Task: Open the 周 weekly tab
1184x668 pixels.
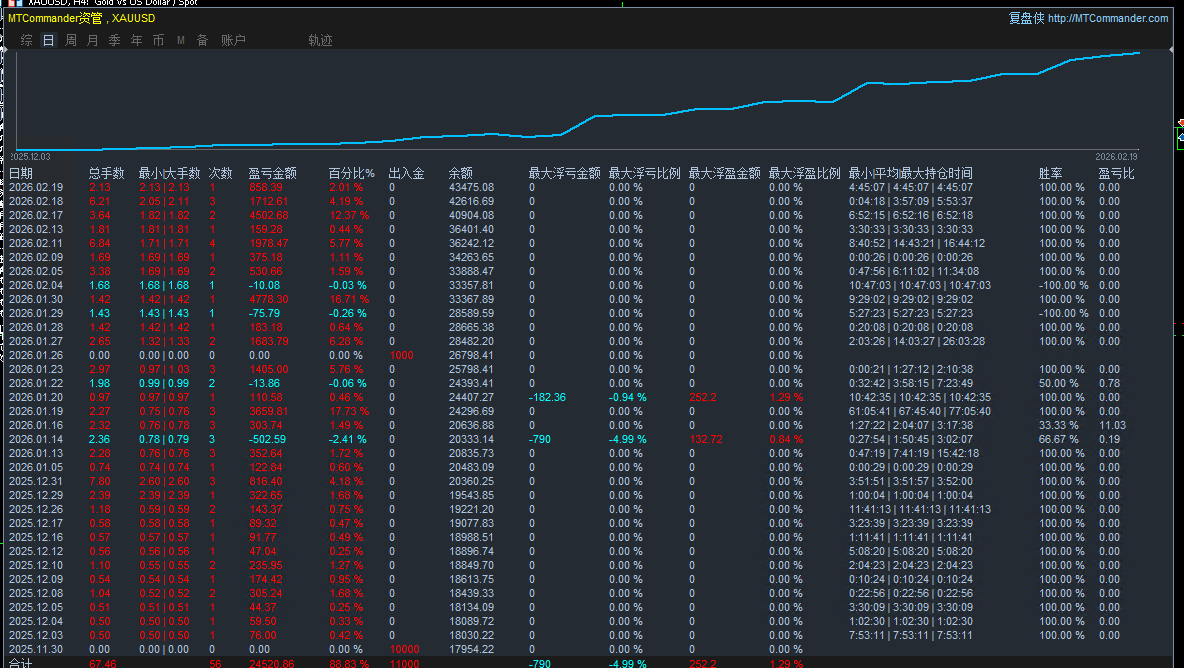Action: coord(71,40)
